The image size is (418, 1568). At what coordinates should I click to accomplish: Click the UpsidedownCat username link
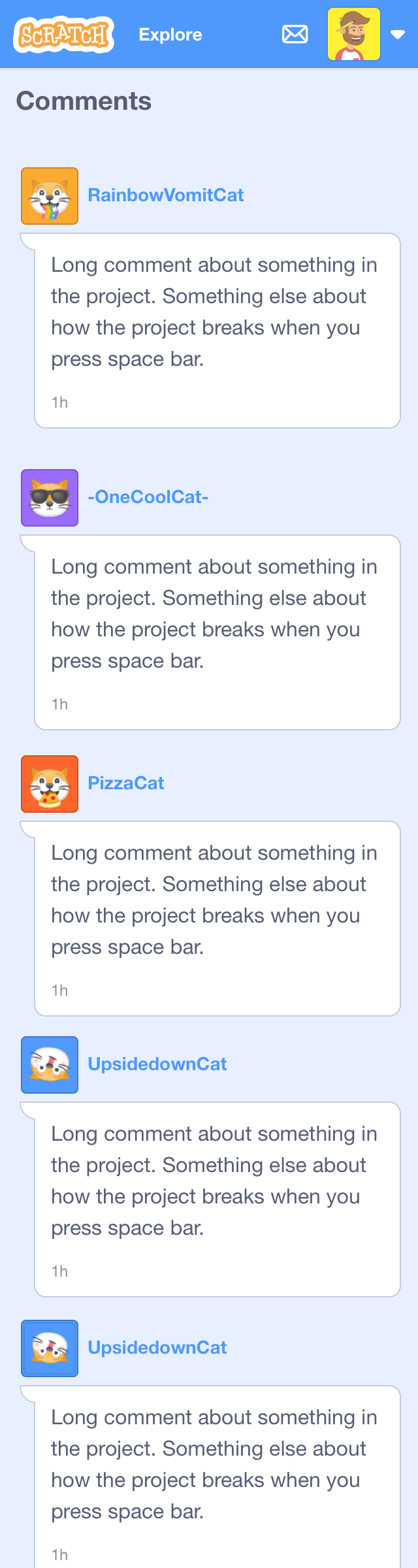point(157,1064)
